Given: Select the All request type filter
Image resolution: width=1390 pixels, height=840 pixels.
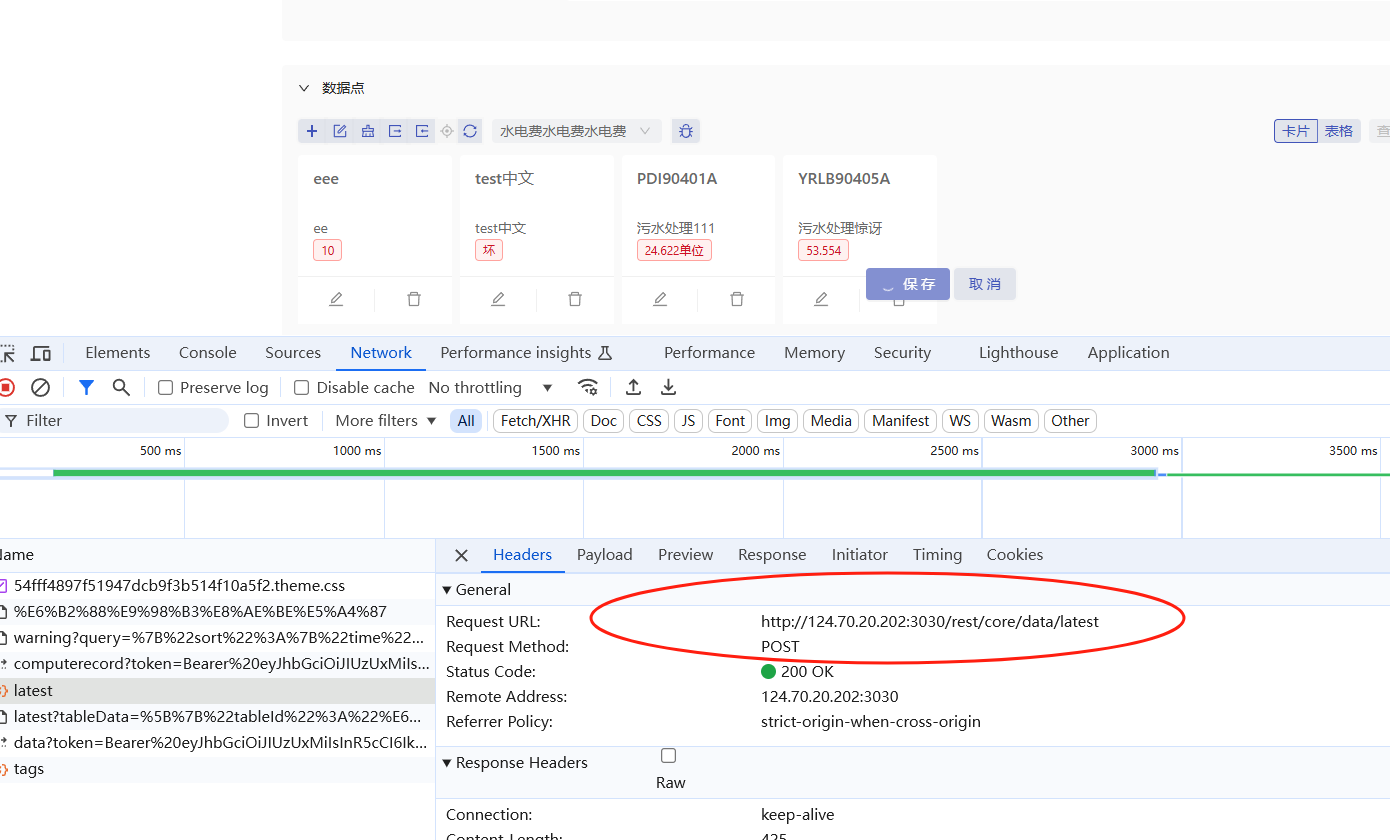Looking at the screenshot, I should tap(466, 421).
